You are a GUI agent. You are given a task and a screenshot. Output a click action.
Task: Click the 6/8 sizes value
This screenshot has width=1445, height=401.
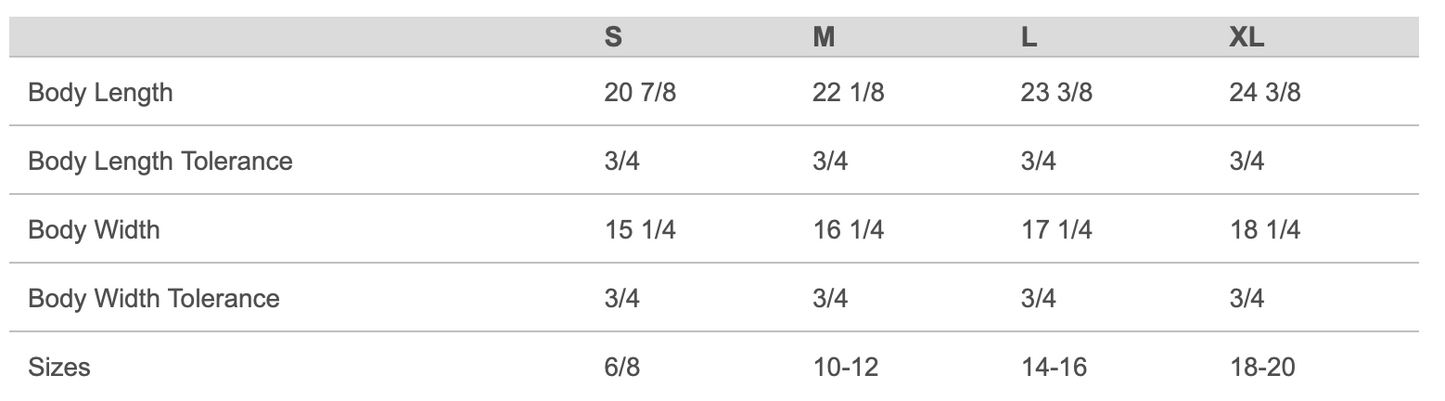coord(621,367)
